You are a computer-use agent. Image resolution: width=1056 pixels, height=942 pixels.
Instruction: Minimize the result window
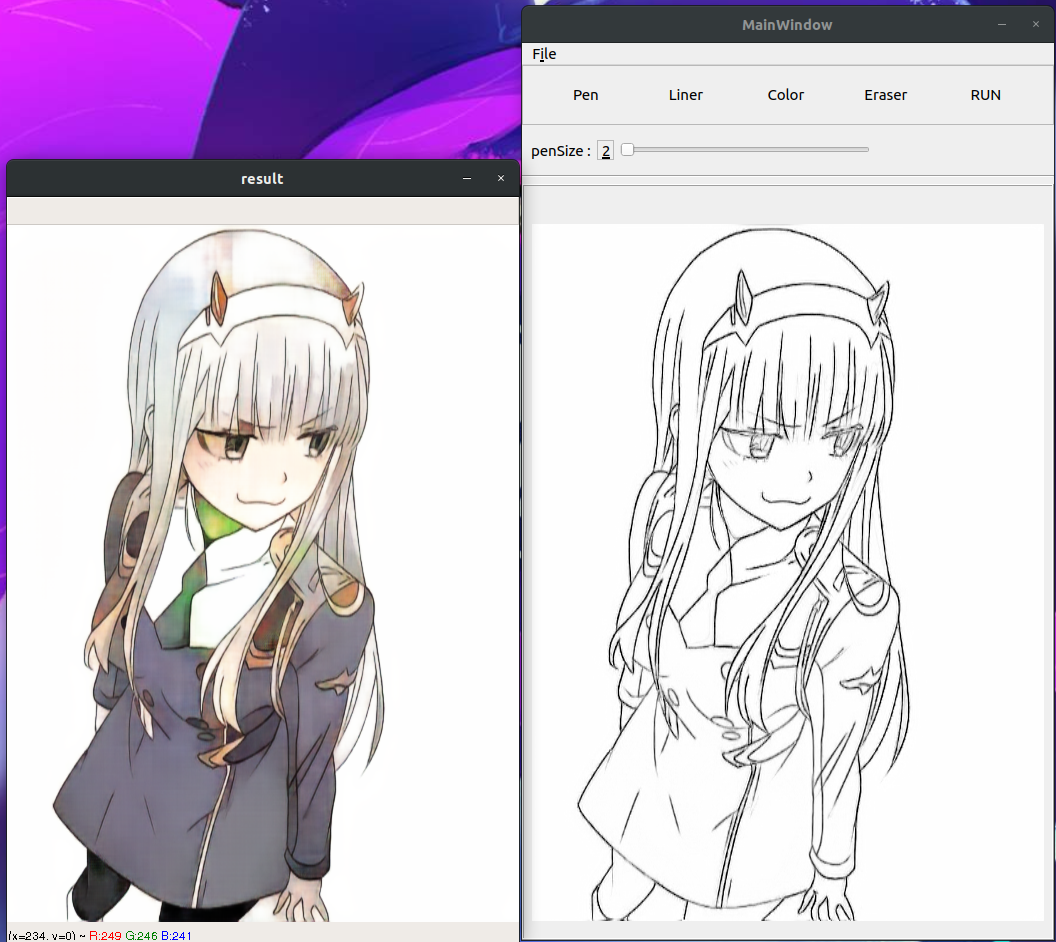point(467,178)
